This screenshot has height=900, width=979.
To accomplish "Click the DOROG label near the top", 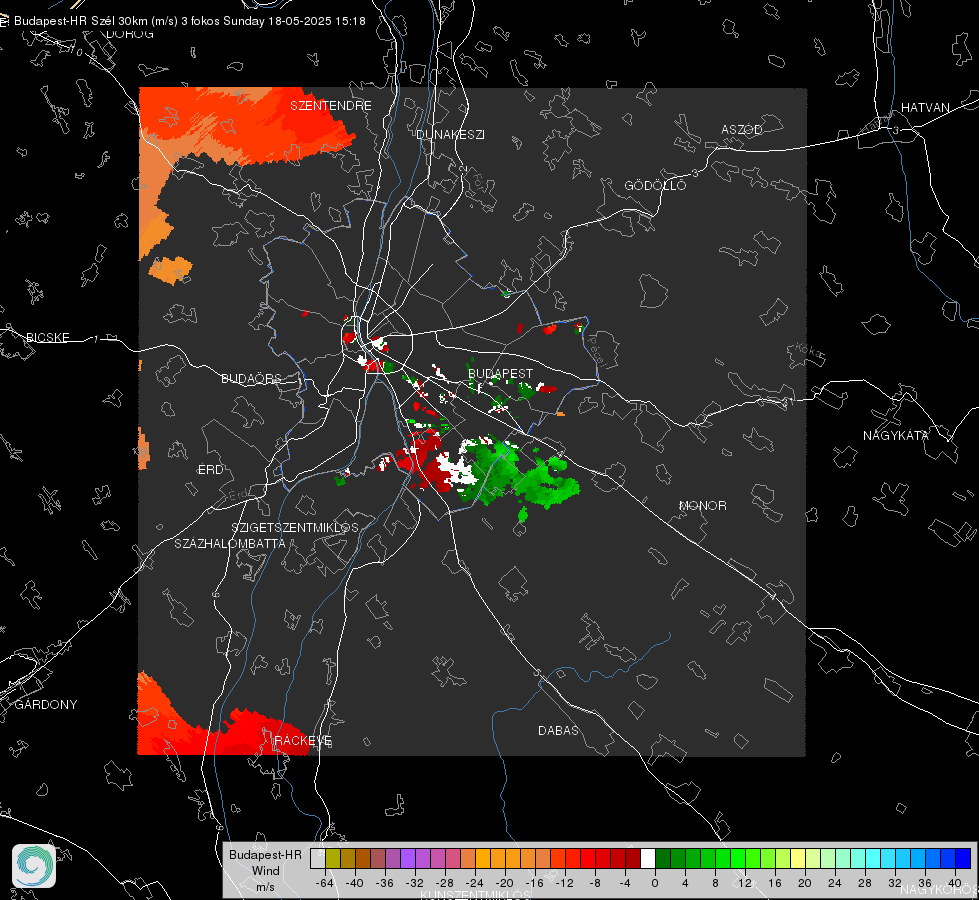I will [130, 34].
